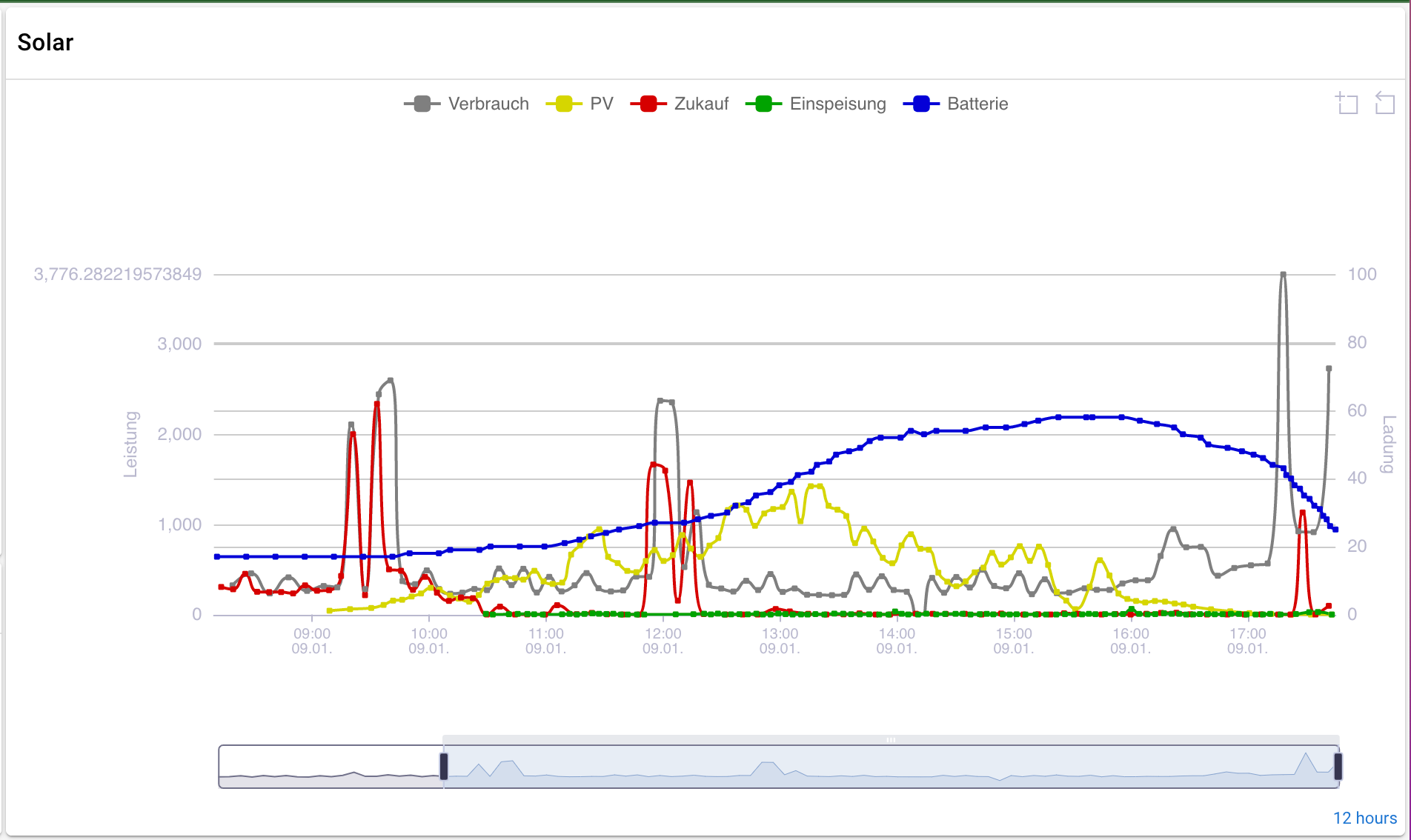Click the 20 label on right axis
Screen dimensions: 1411x840
click(1357, 546)
